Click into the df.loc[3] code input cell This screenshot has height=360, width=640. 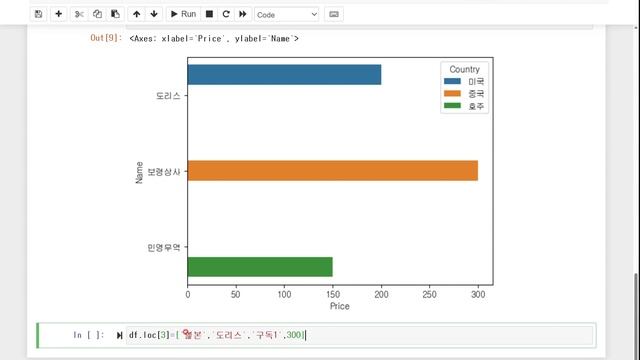pos(359,336)
